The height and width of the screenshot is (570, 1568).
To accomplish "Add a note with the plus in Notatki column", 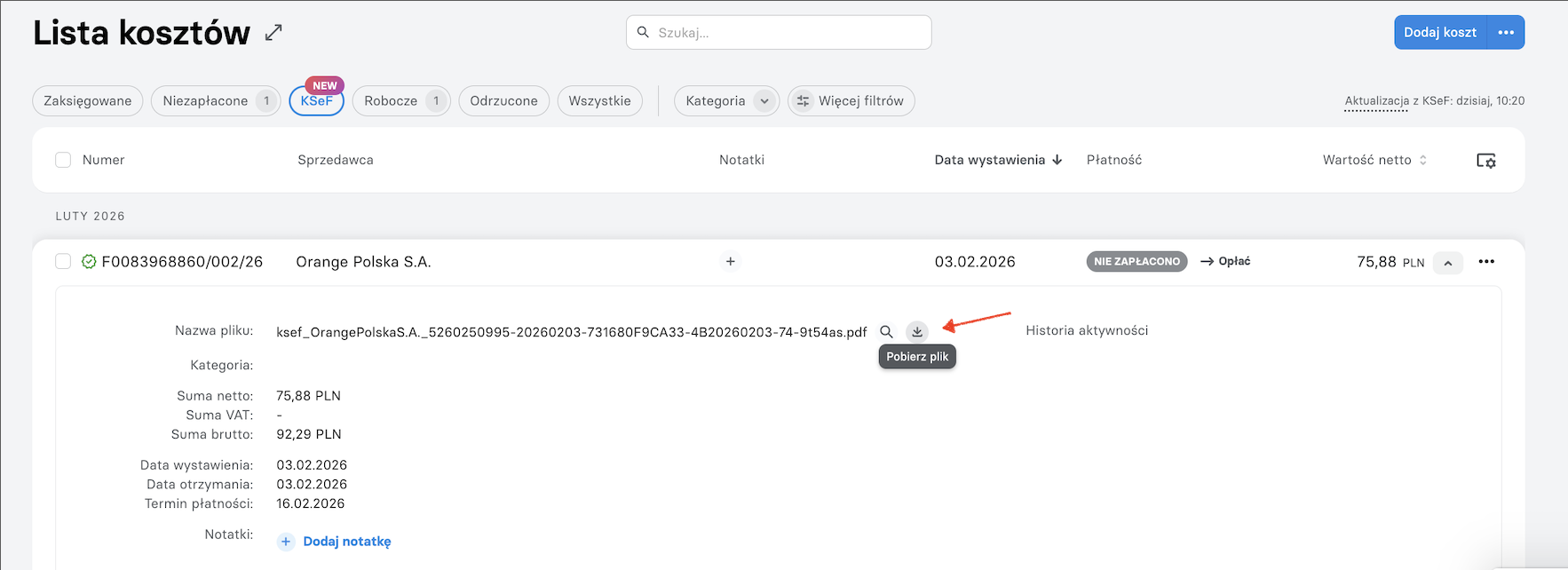I will pos(730,261).
